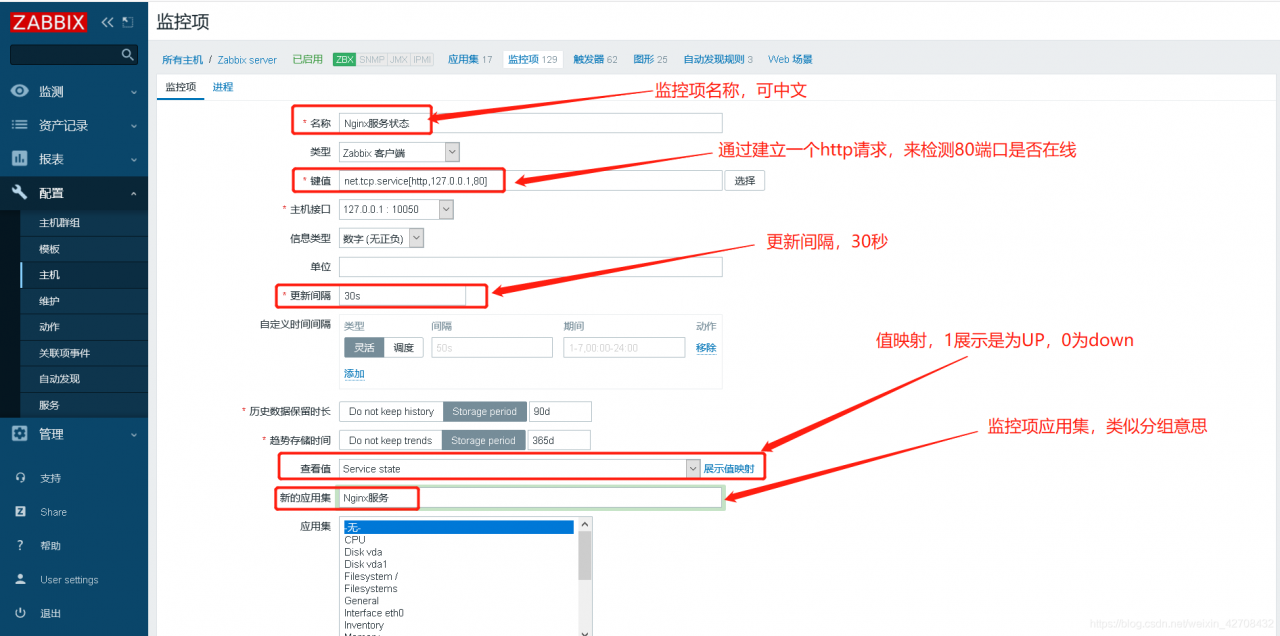Open the 主机接口 127.0.0.1:10050 dropdown

coord(396,209)
